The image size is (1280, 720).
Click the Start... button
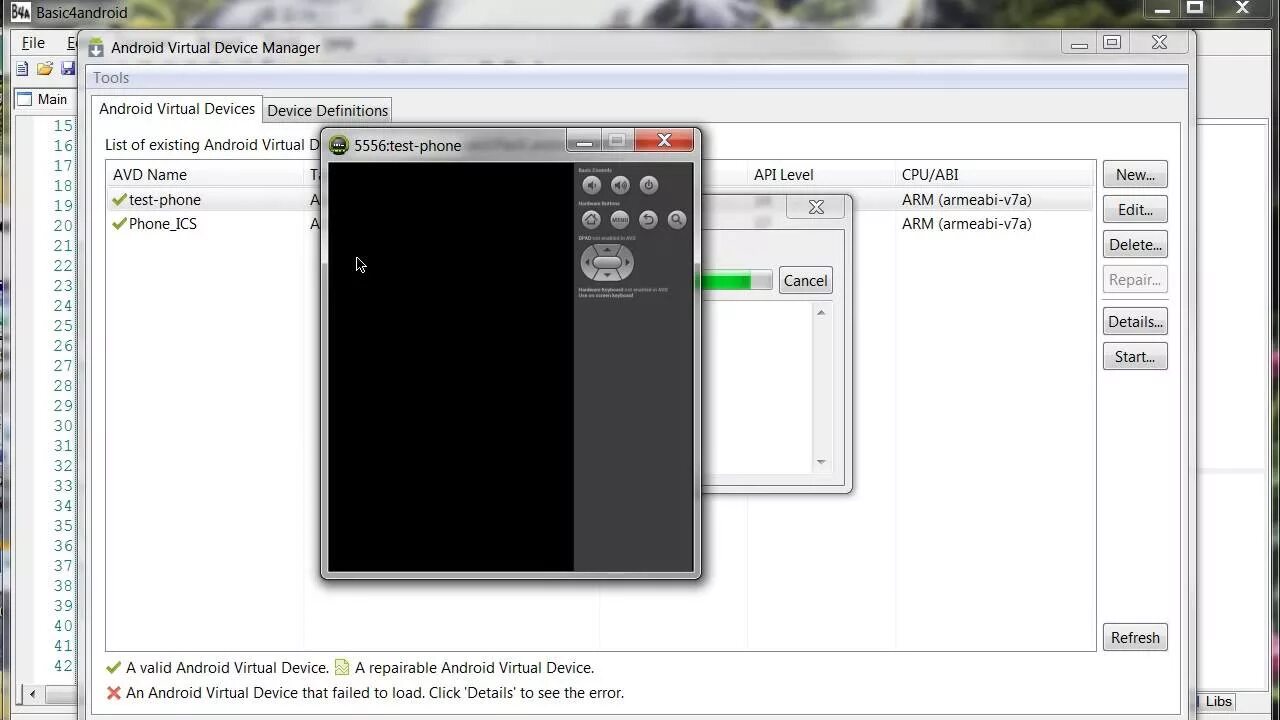1135,357
